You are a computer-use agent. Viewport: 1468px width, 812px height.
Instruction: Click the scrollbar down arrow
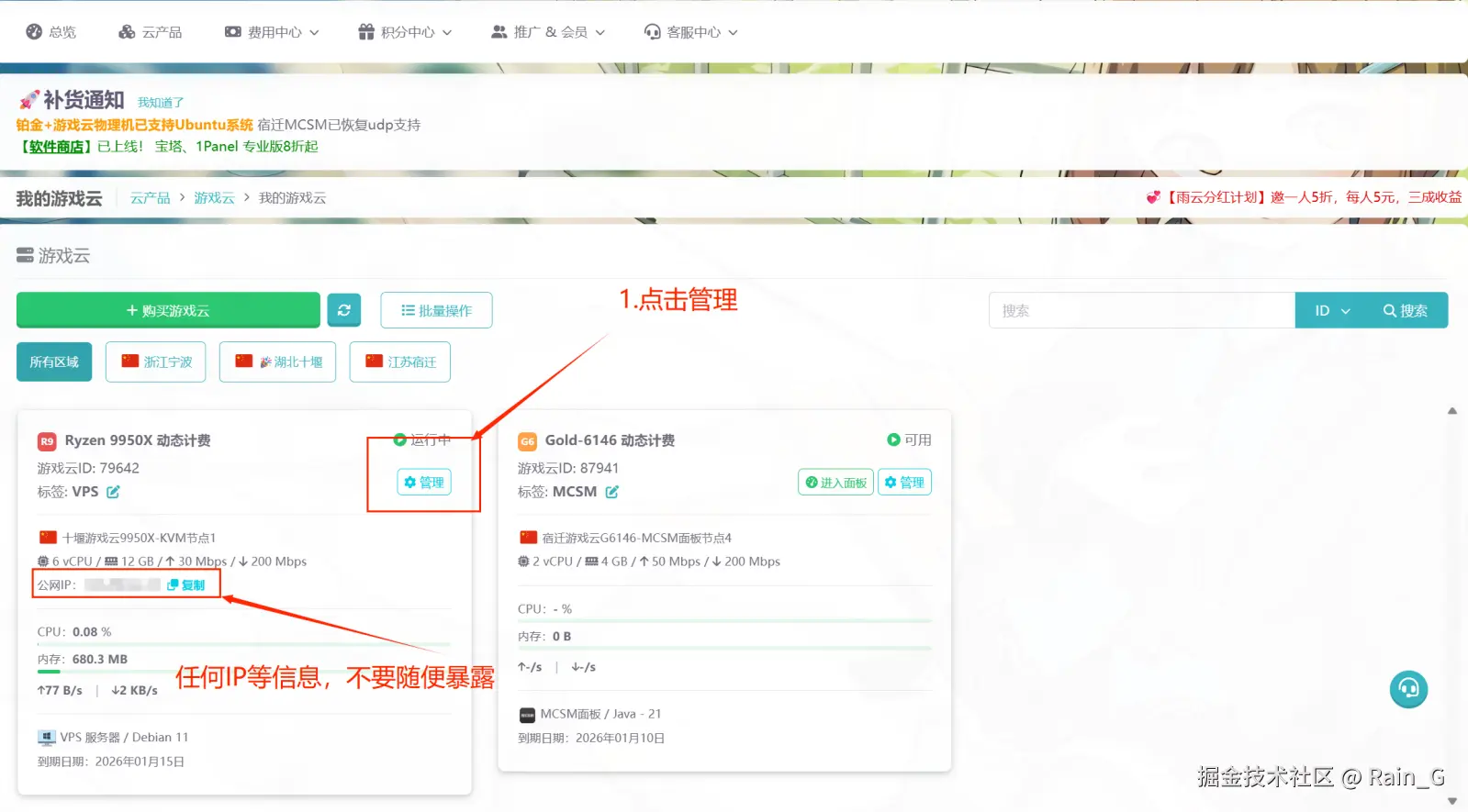(x=1452, y=801)
